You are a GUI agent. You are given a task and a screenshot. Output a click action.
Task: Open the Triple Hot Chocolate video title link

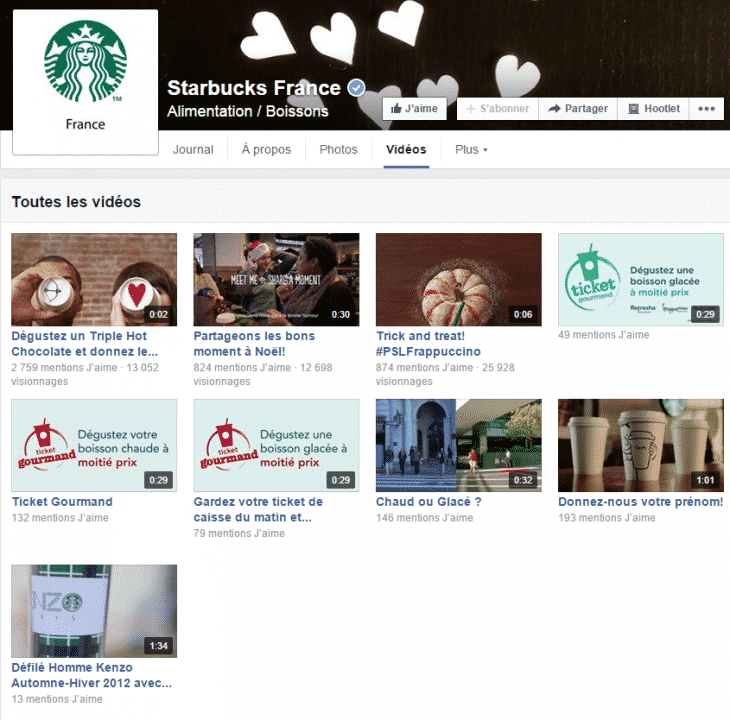click(x=85, y=344)
